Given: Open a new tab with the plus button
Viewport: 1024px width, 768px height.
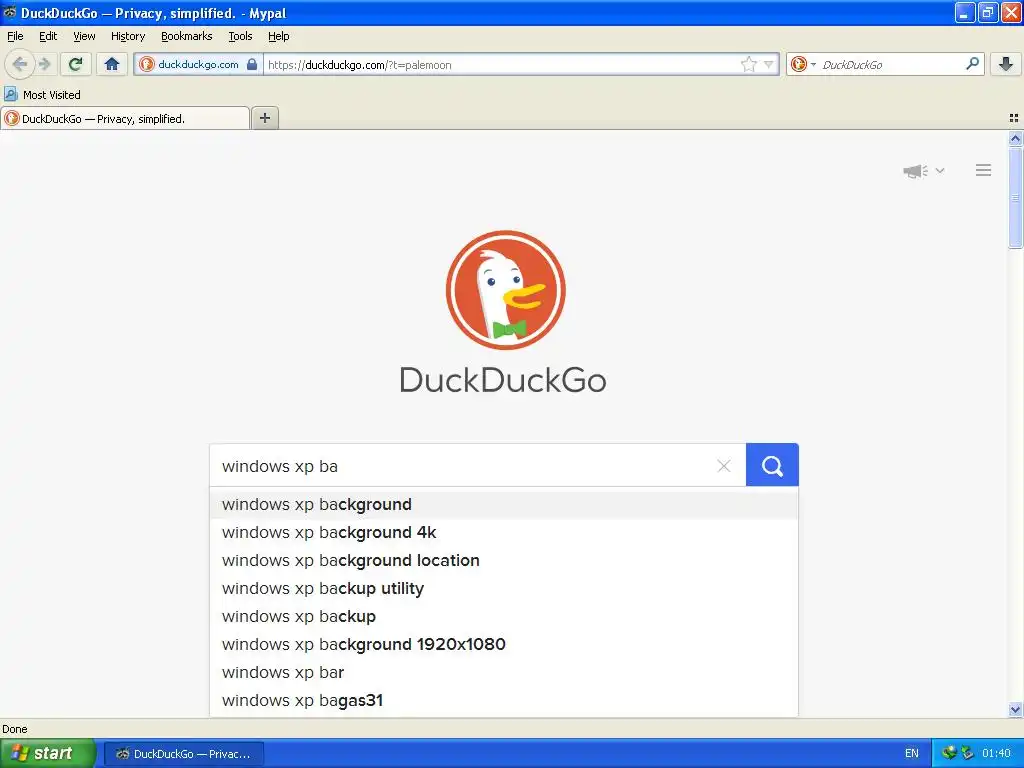Looking at the screenshot, I should click(x=264, y=118).
